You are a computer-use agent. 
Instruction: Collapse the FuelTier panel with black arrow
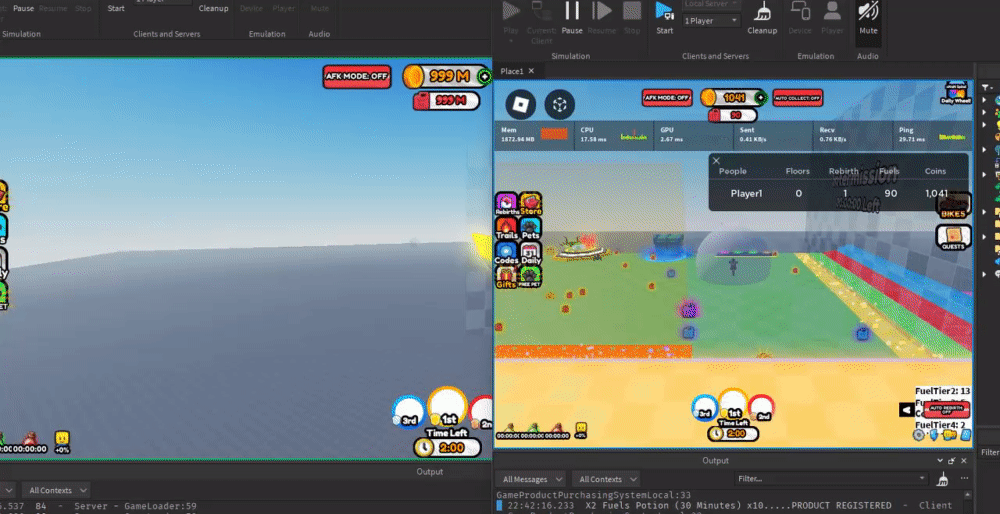tap(906, 410)
